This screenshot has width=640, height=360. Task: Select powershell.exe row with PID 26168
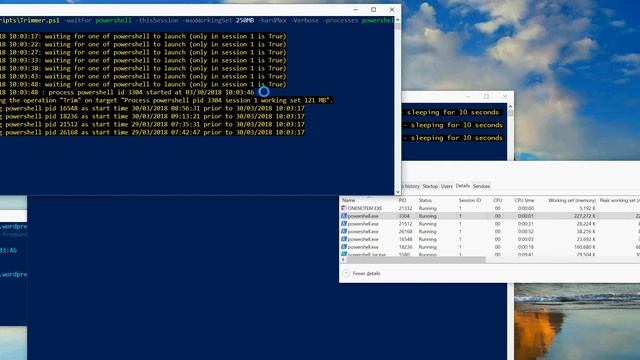(489, 231)
